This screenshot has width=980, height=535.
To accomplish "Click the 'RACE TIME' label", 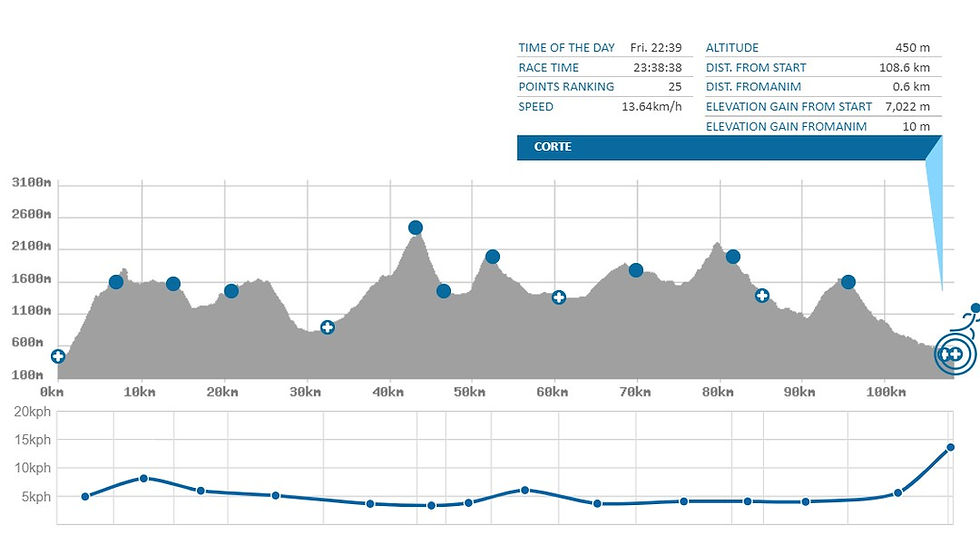I will point(548,68).
